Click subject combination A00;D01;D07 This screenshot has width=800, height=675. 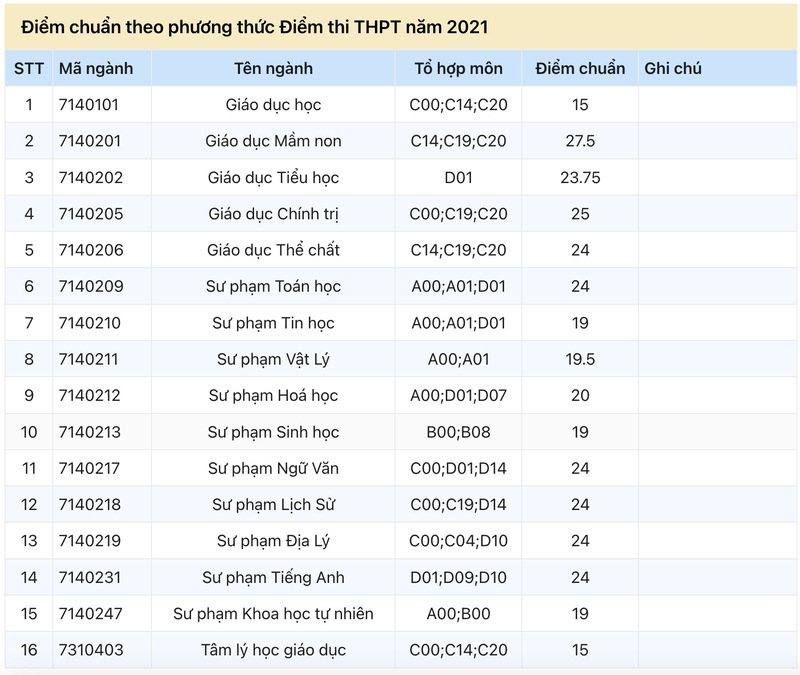click(x=458, y=395)
